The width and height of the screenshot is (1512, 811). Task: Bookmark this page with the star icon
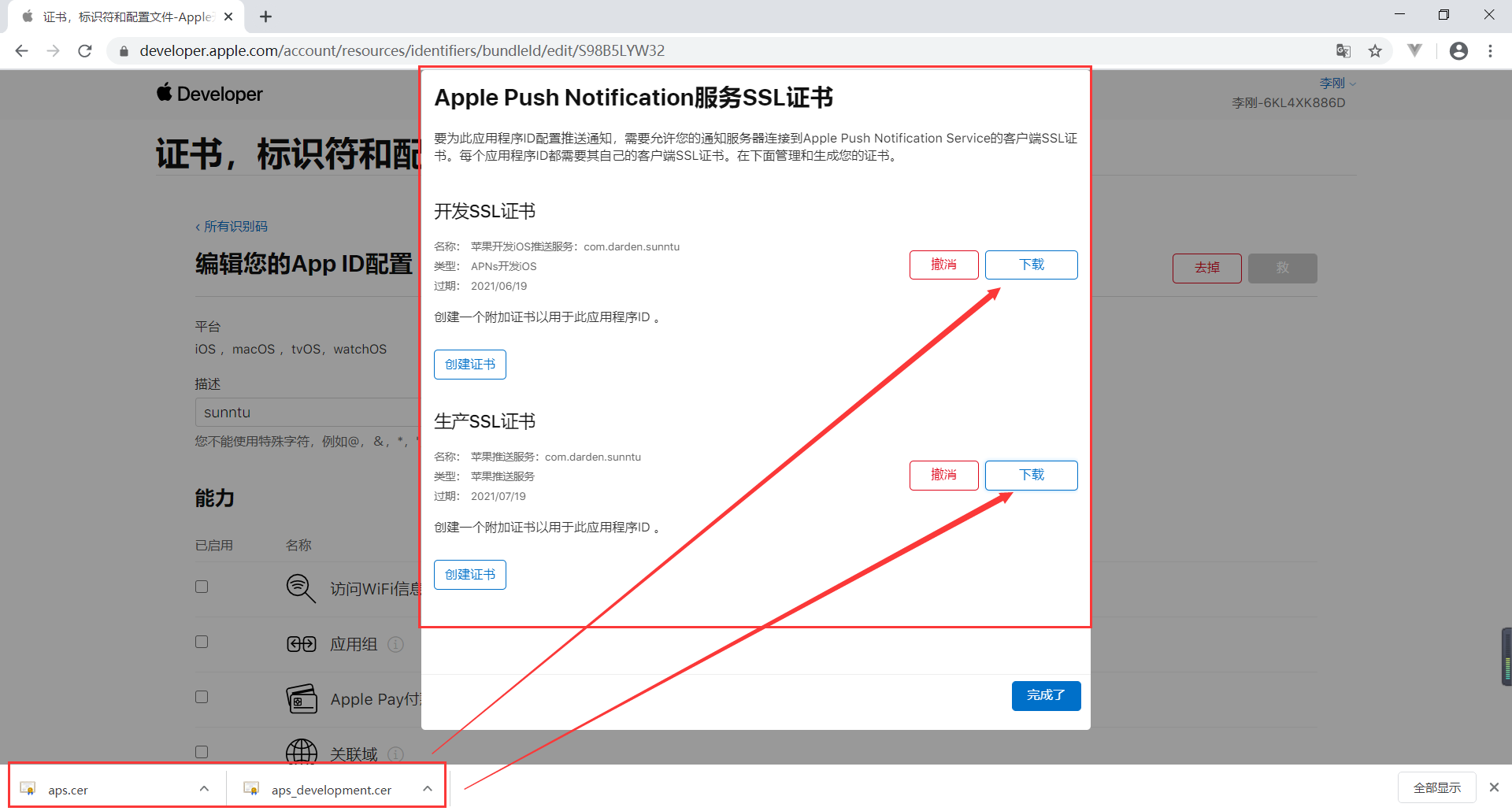1375,51
